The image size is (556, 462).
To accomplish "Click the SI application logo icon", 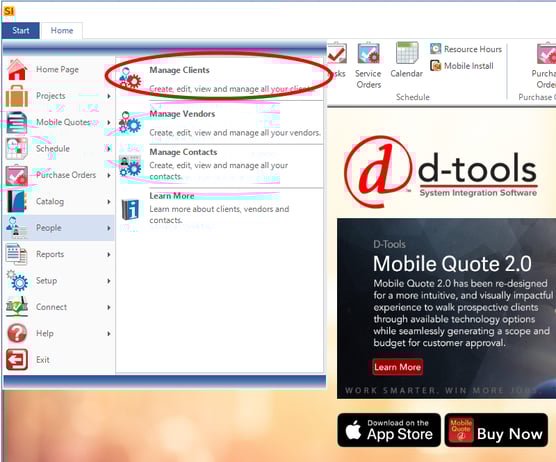I will coord(9,11).
